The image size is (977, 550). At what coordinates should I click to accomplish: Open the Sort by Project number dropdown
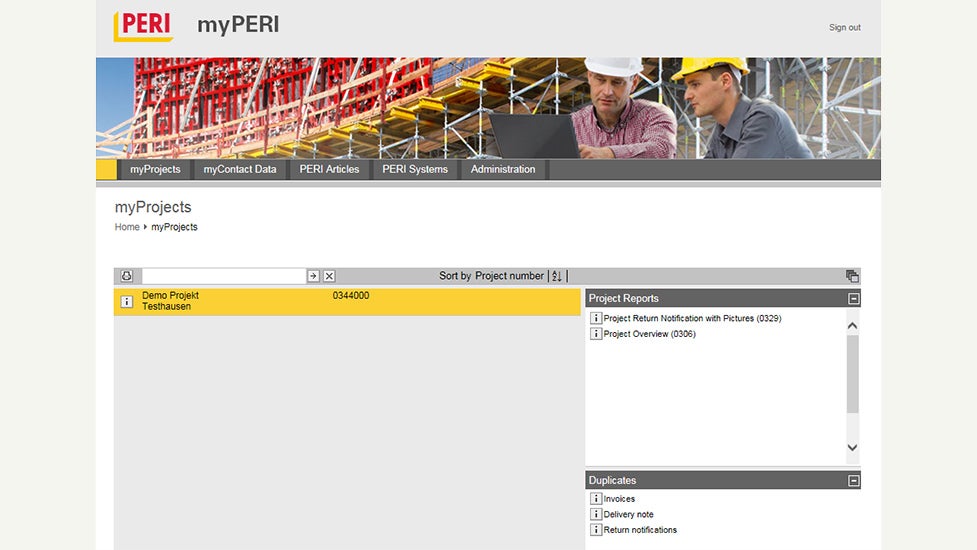[509, 276]
